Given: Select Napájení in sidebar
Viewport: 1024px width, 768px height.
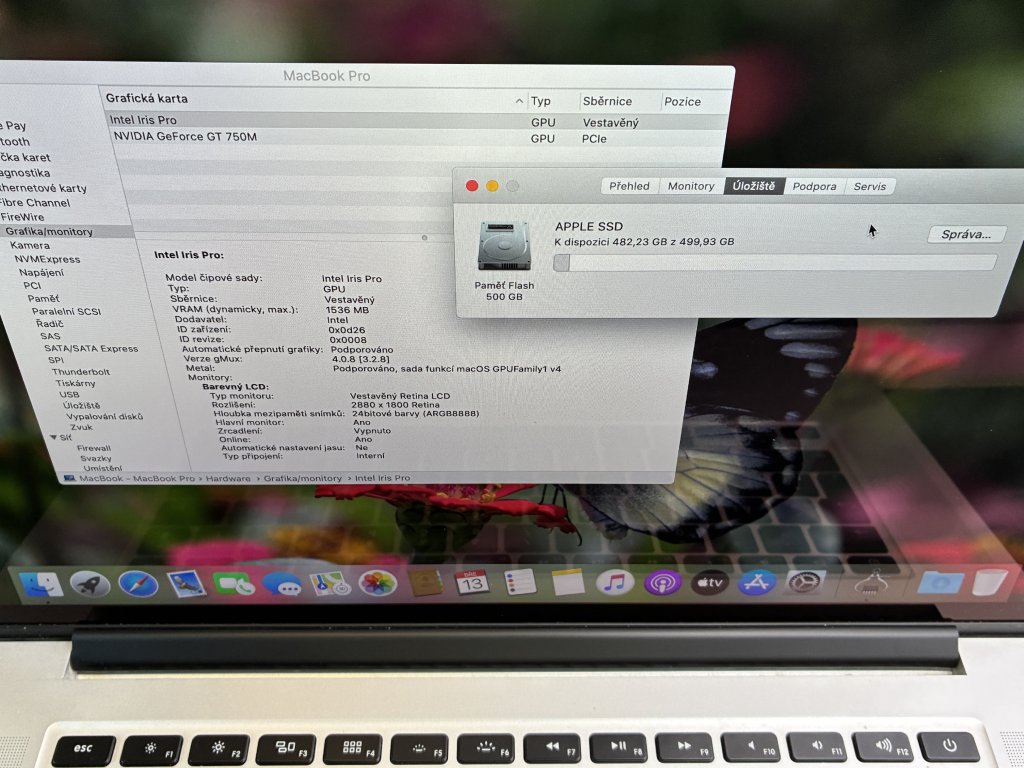Looking at the screenshot, I should 41,272.
